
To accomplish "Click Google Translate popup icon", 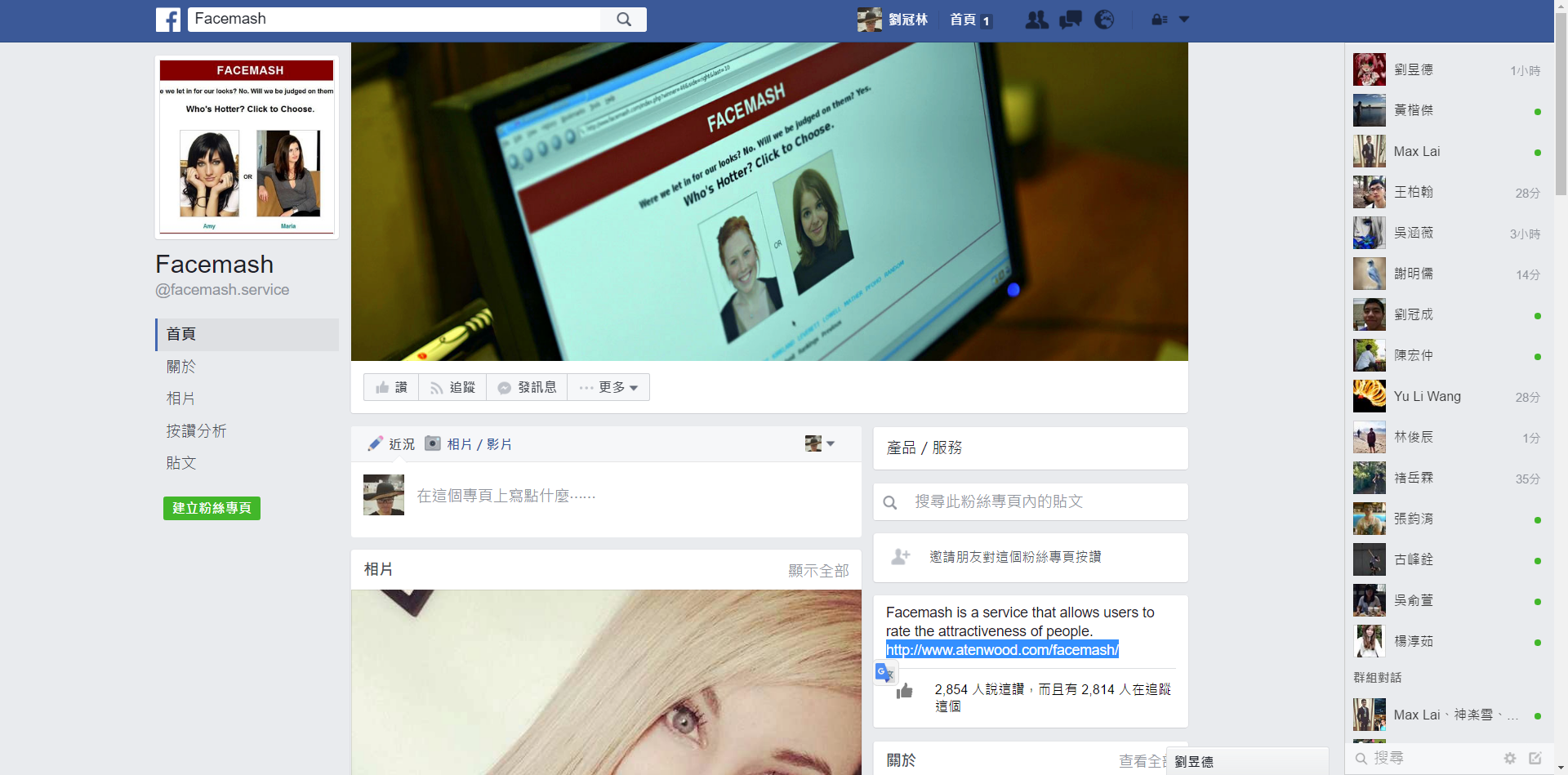I will [884, 673].
